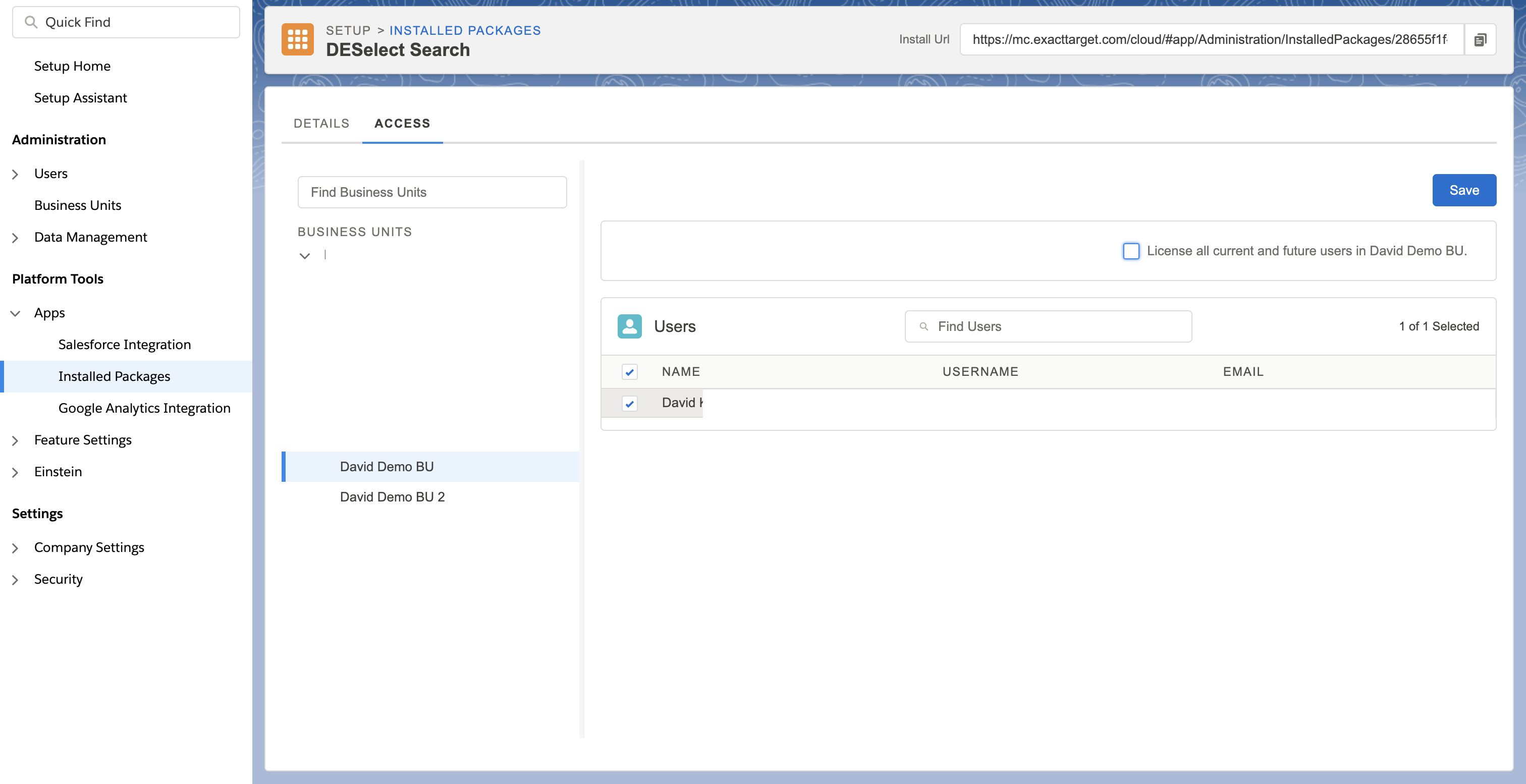Click the Find Users search icon
This screenshot has height=784, width=1526.
[923, 326]
